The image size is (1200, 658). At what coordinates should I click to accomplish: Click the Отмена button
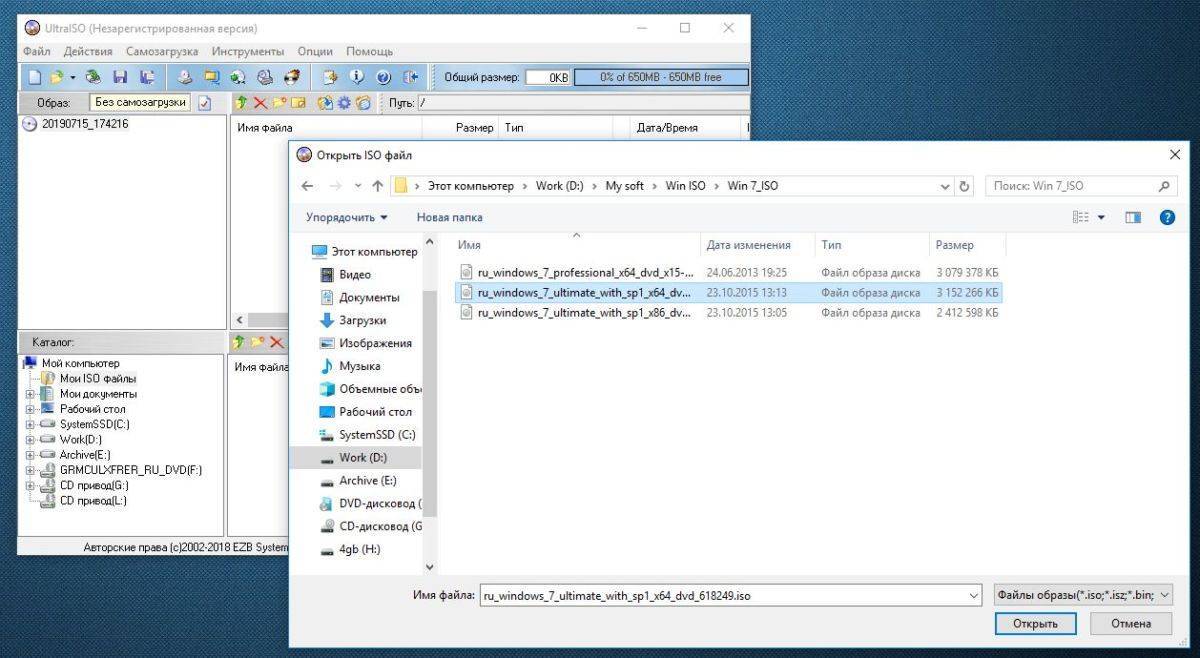1128,623
